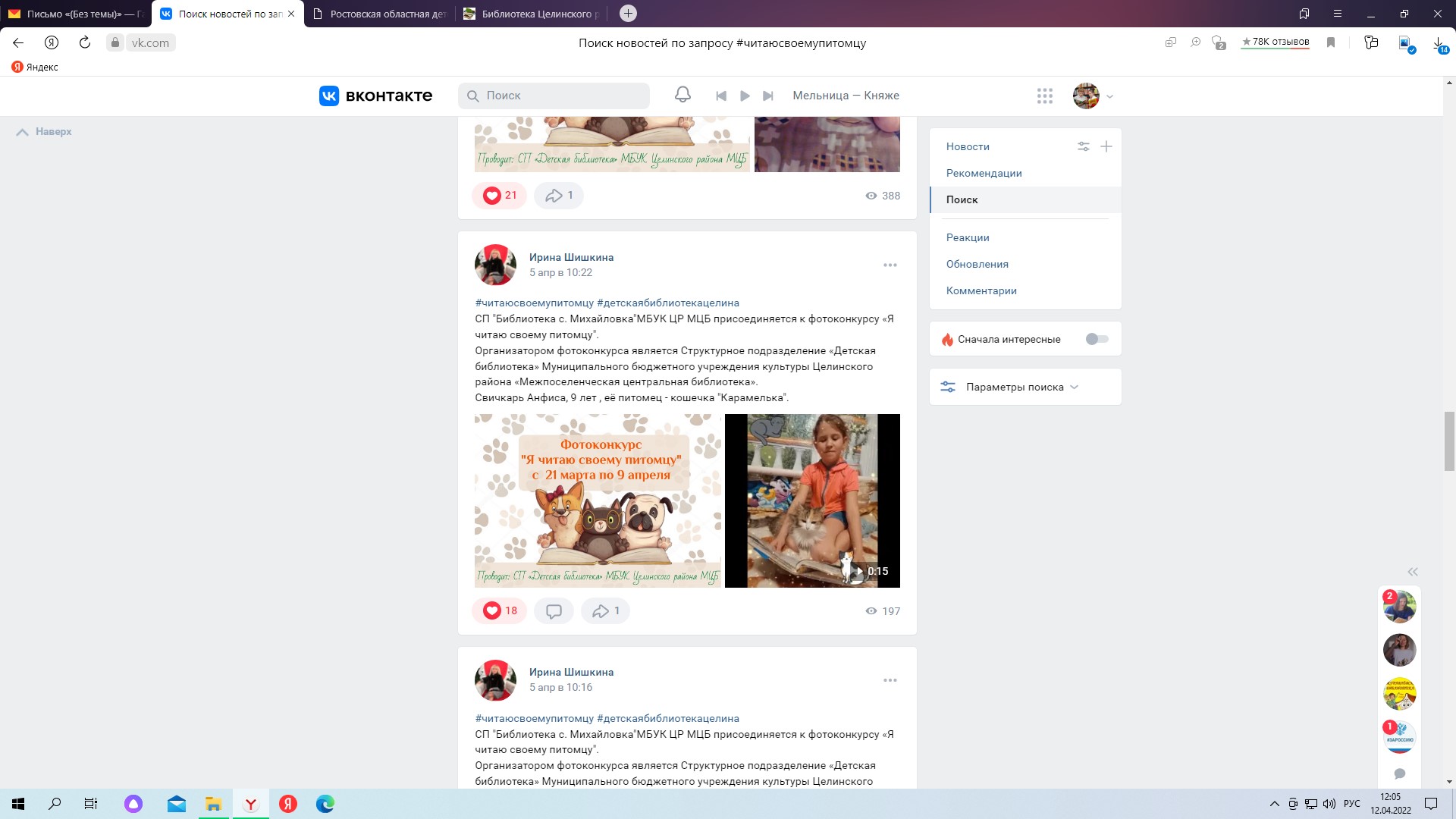
Task: Play the track Мельница — Княже
Action: coord(745,96)
